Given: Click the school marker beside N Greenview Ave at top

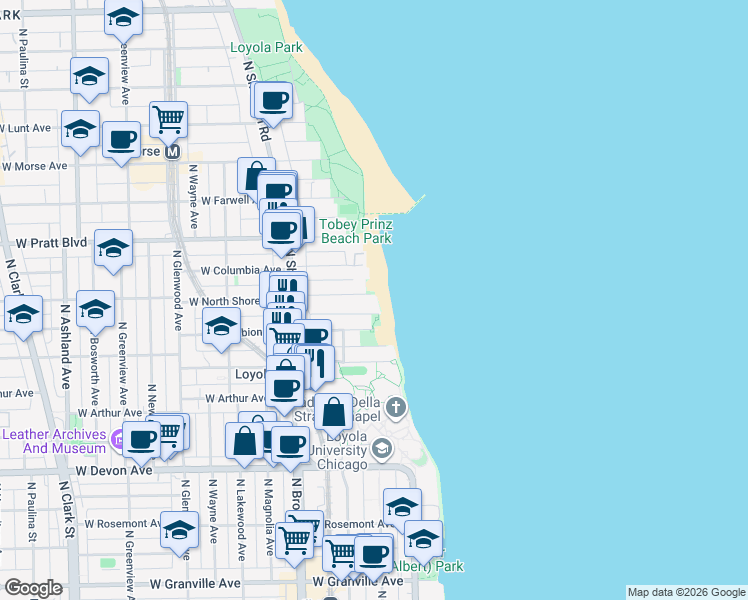Looking at the screenshot, I should [x=124, y=20].
